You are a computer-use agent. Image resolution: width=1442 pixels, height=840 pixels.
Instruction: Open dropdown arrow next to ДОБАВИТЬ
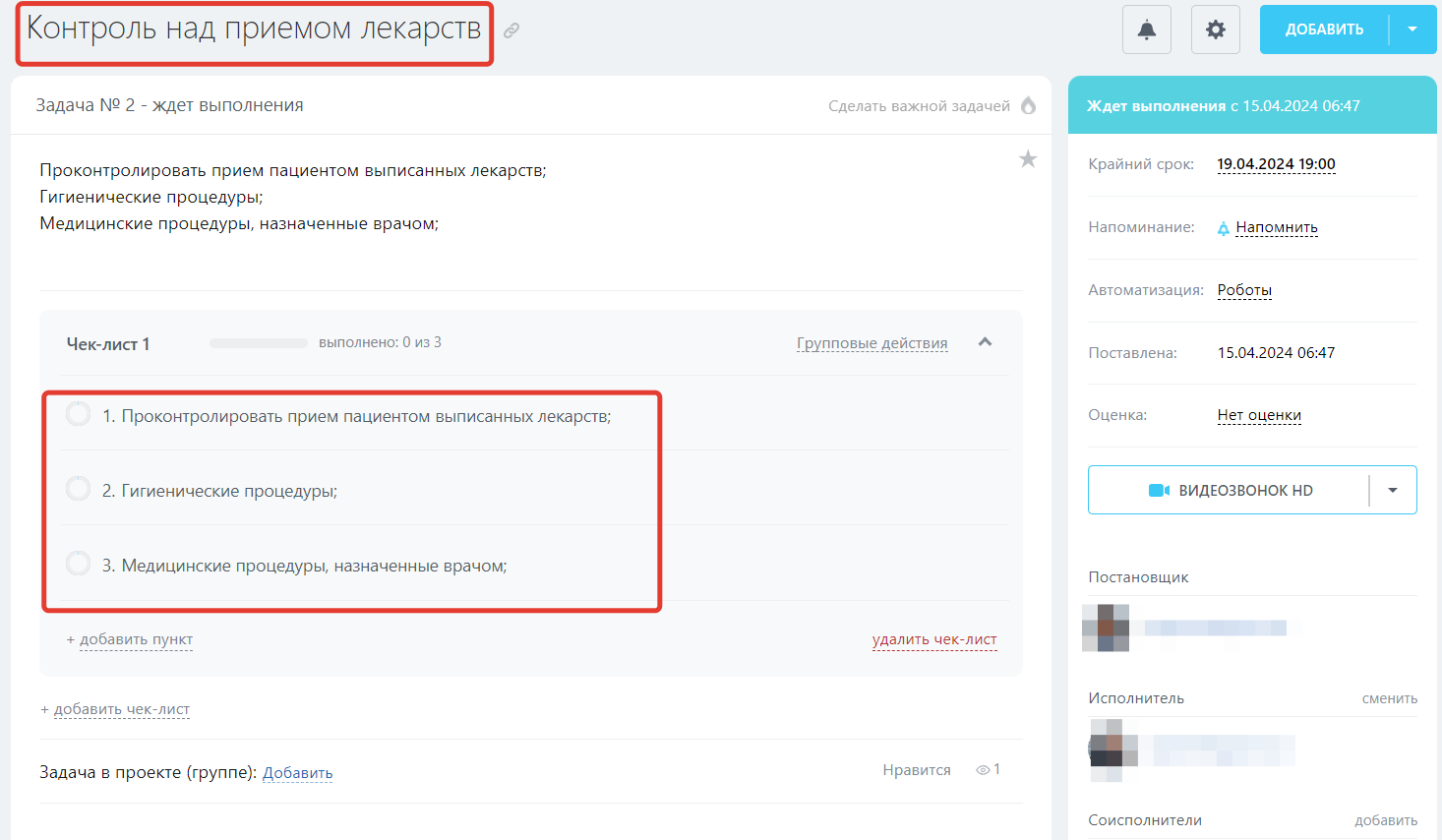pyautogui.click(x=1412, y=30)
